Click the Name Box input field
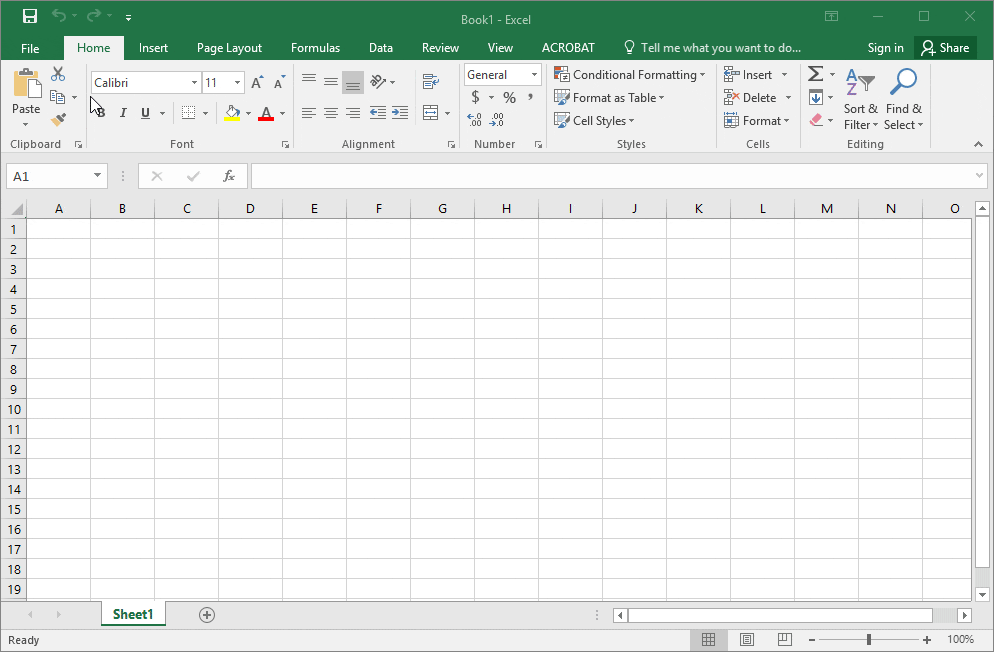Screen dimensions: 994x652 (50, 175)
